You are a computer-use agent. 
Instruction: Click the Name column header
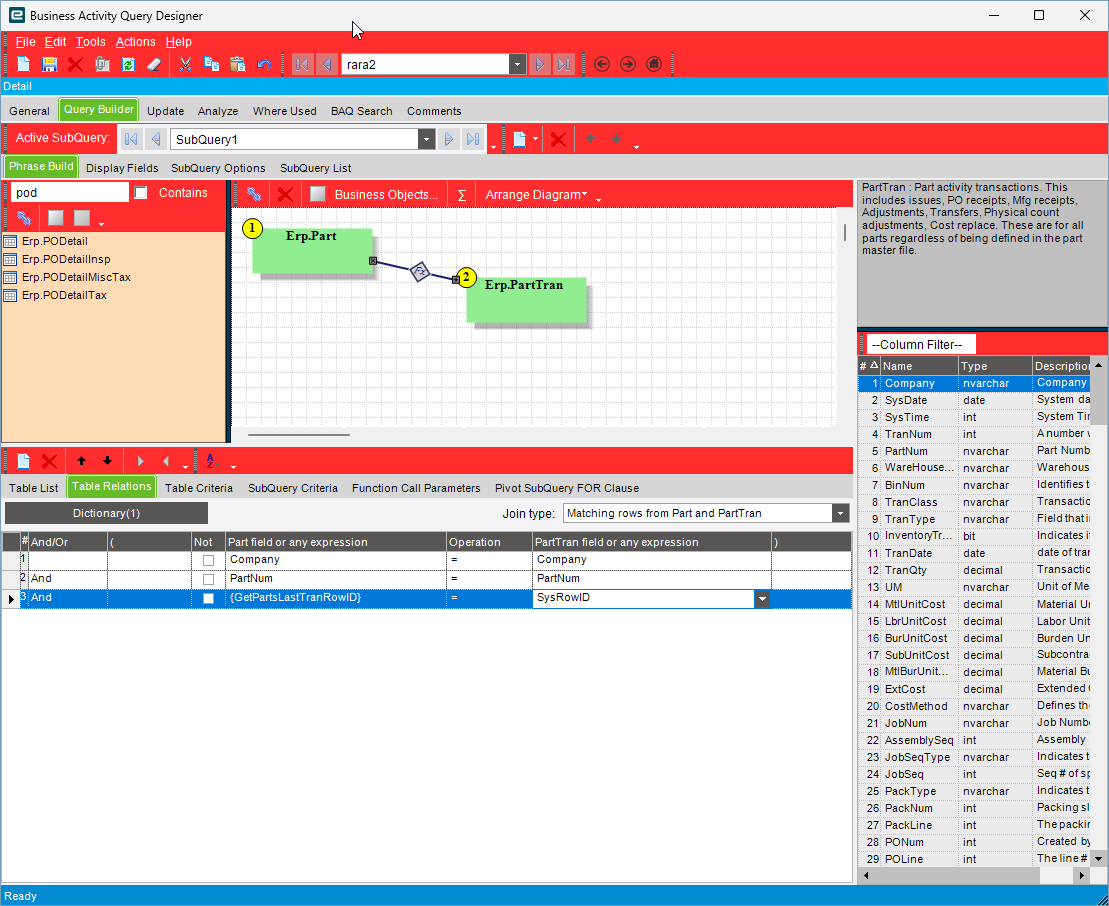point(919,366)
